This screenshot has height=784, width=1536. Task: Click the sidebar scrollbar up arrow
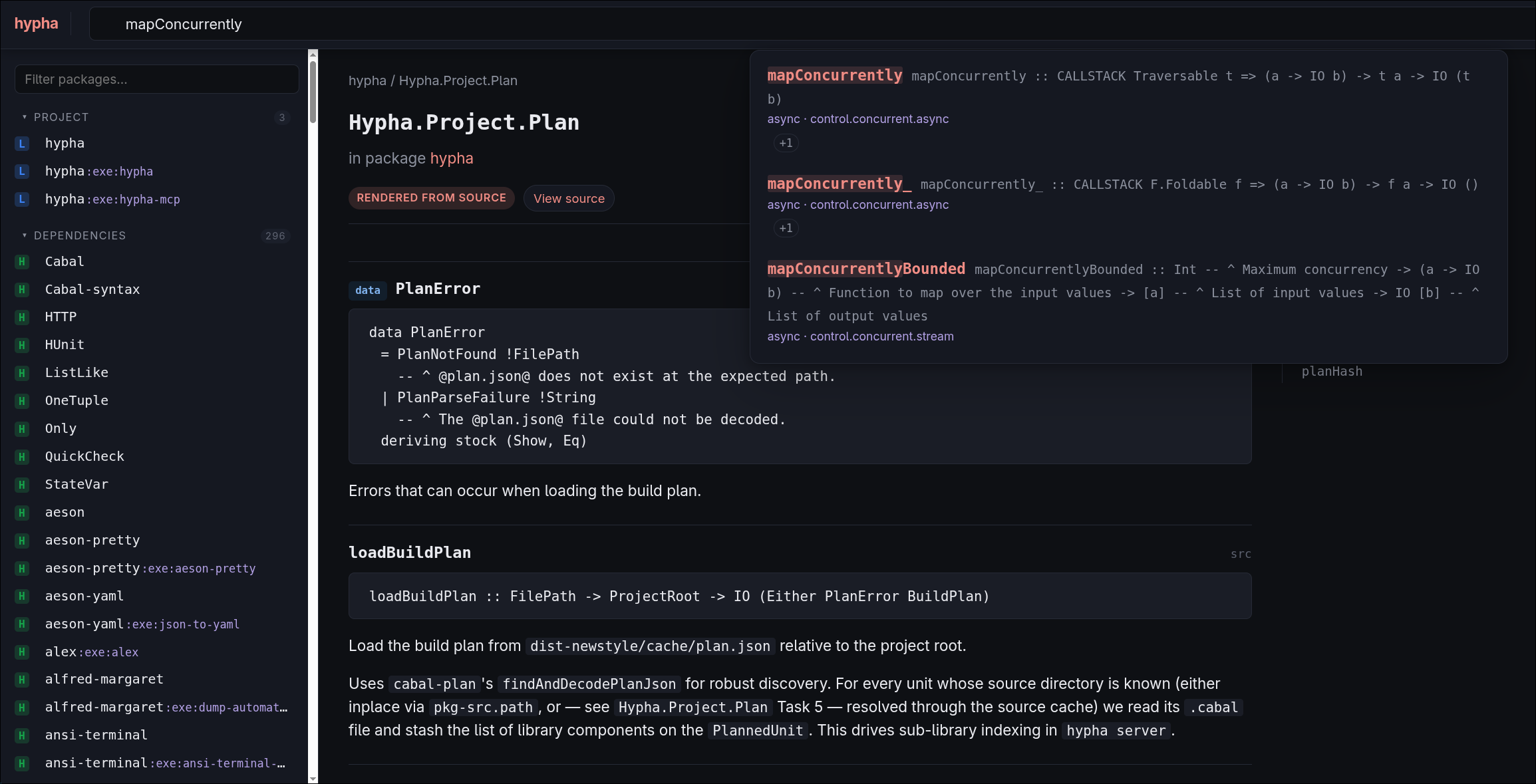313,55
